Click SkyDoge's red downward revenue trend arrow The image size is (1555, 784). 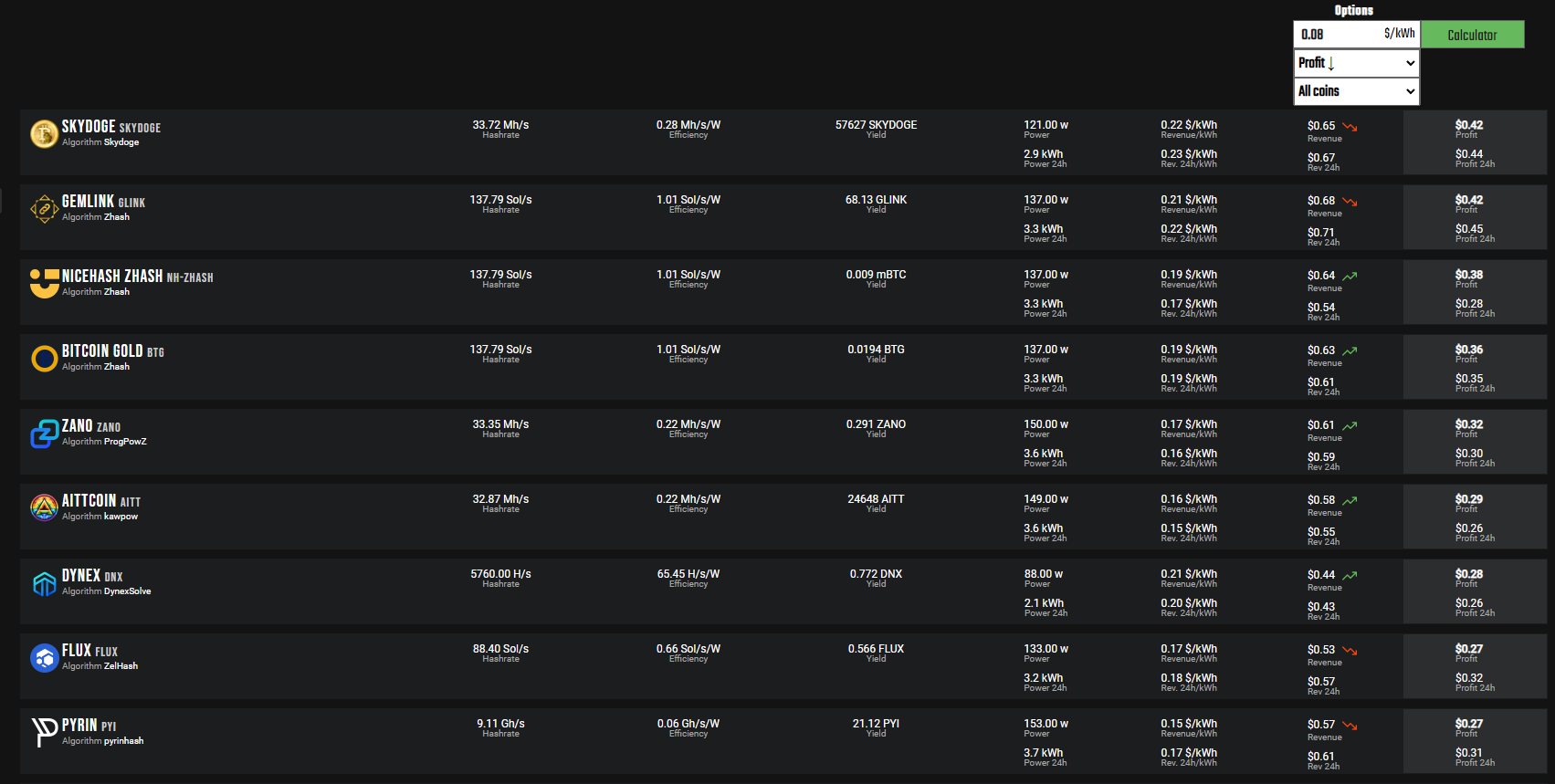click(1350, 127)
